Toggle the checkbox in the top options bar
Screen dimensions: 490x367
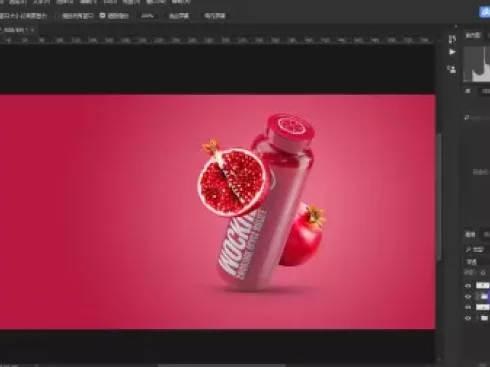(102, 15)
